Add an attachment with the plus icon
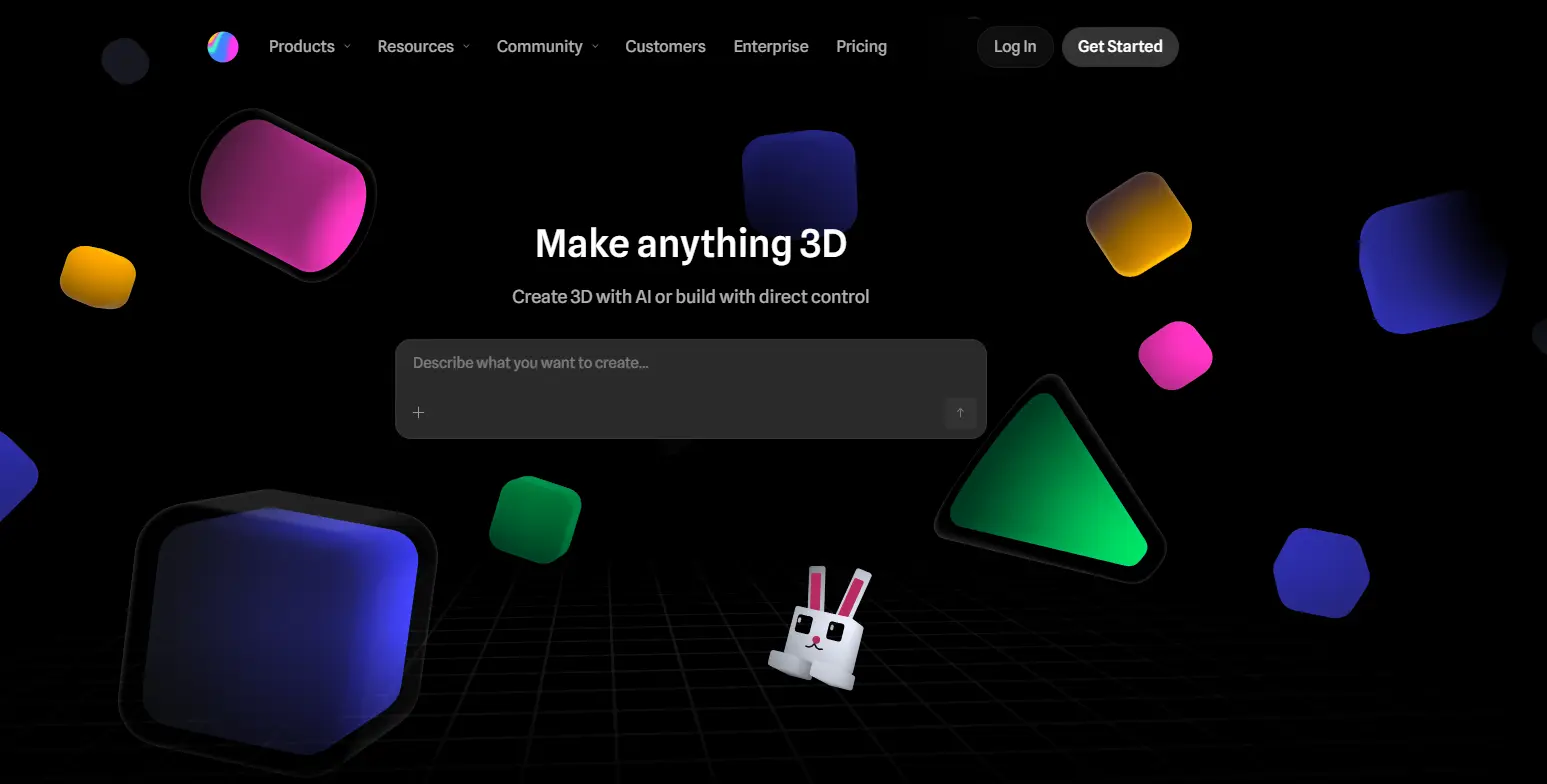This screenshot has width=1547, height=784. [419, 412]
